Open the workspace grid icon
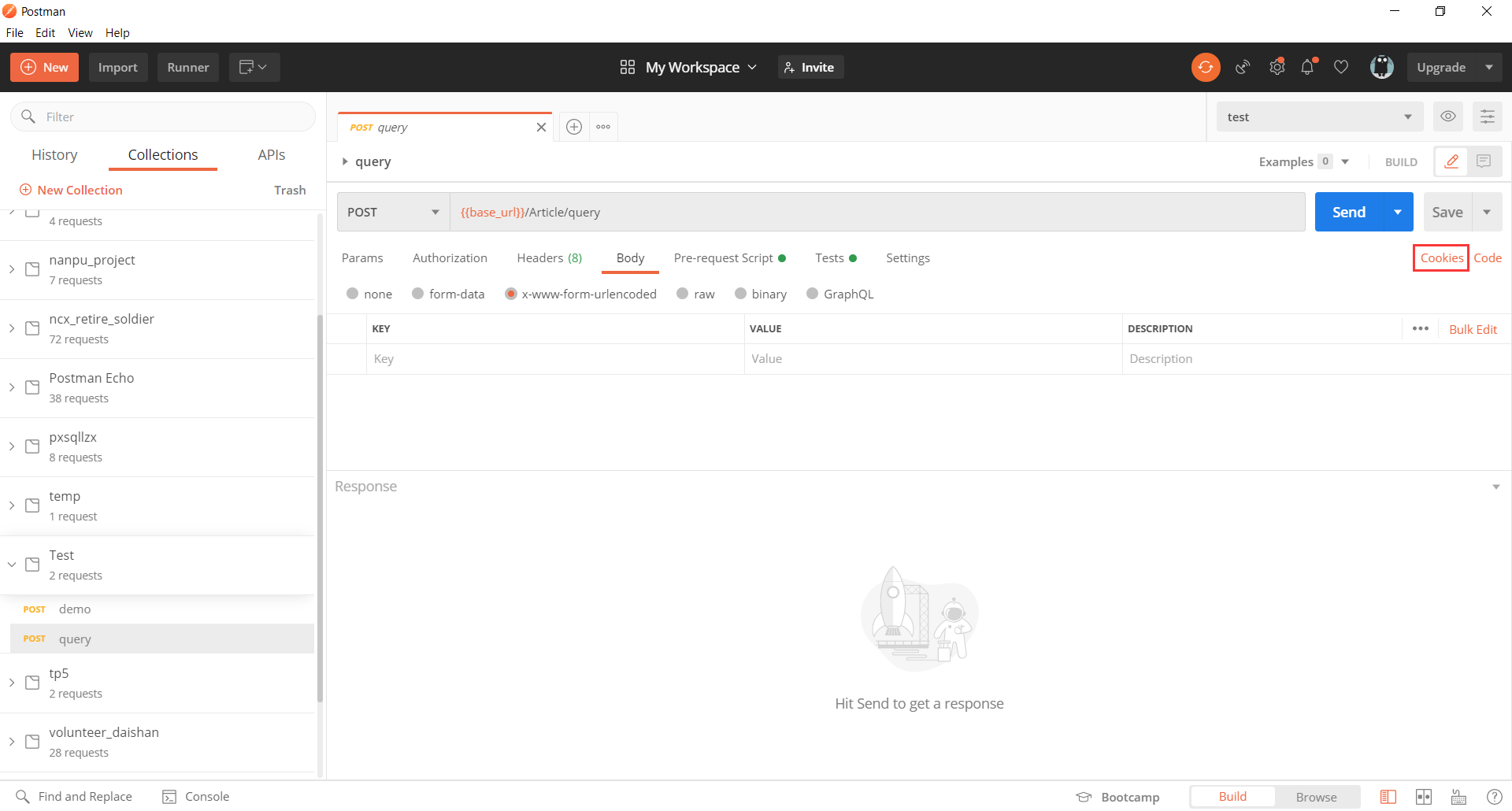The image size is (1512, 811). [x=628, y=68]
